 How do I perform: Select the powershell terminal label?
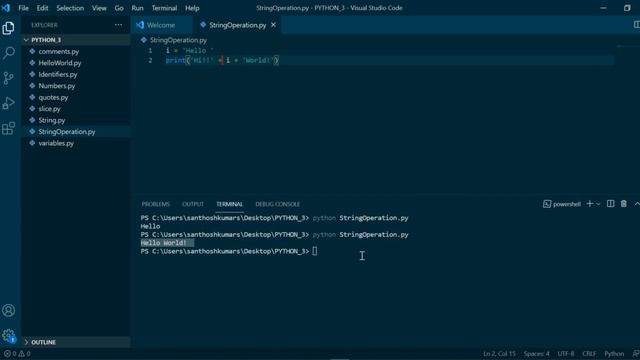click(x=562, y=204)
